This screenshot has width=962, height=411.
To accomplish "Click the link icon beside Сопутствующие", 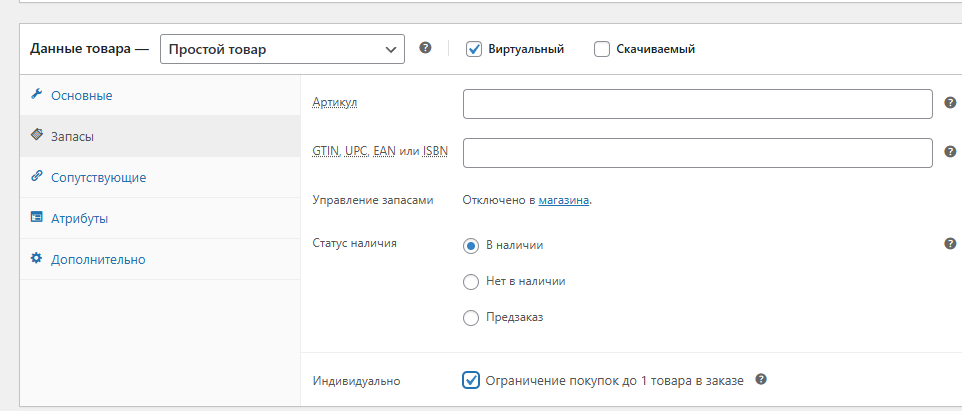I will click(x=37, y=177).
